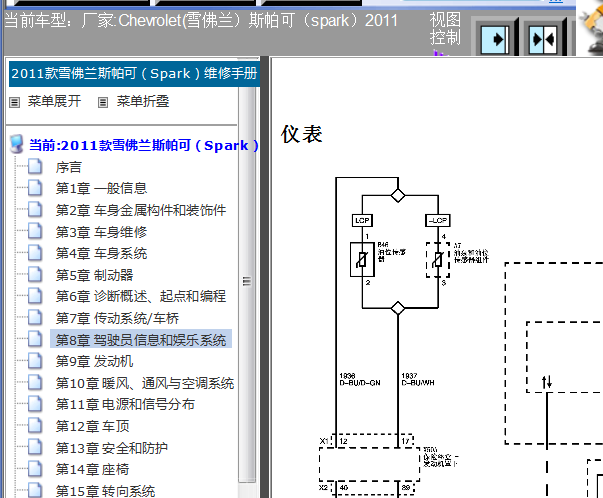Click page icon beside 第1章 一般信息
The image size is (603, 498).
(x=35, y=188)
